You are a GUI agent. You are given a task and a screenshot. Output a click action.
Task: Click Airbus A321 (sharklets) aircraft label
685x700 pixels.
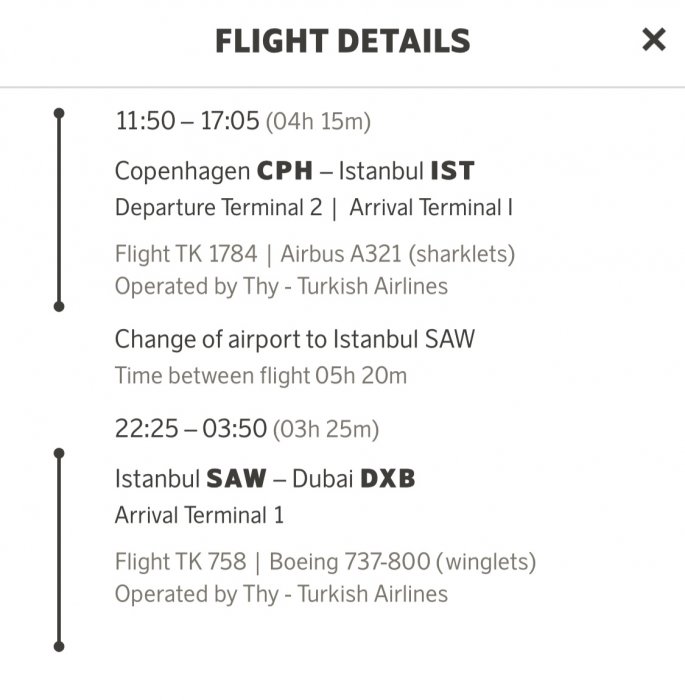tap(398, 254)
